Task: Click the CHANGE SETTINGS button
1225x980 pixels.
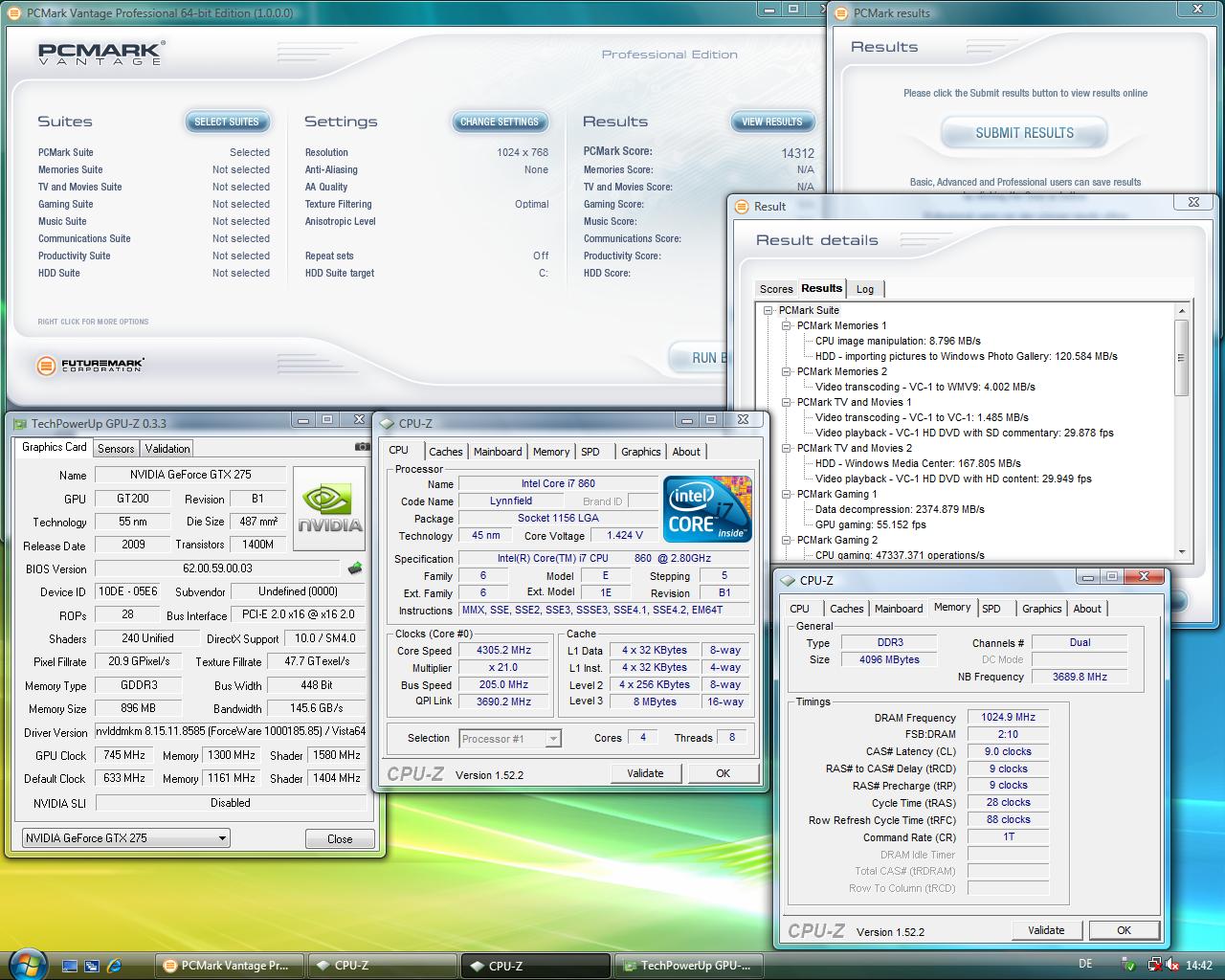Action: pos(500,122)
